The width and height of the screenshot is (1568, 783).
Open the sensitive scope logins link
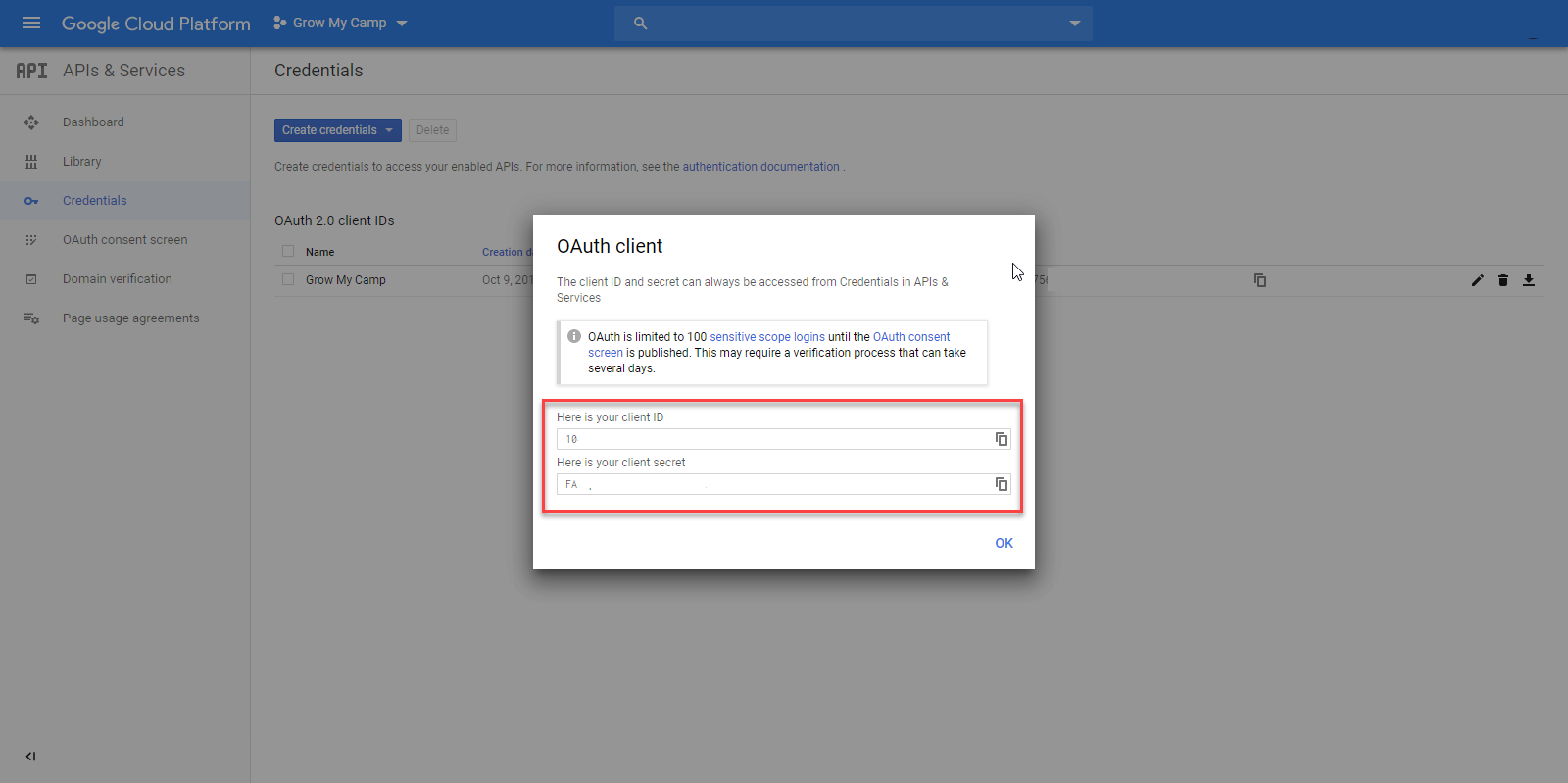pos(766,337)
